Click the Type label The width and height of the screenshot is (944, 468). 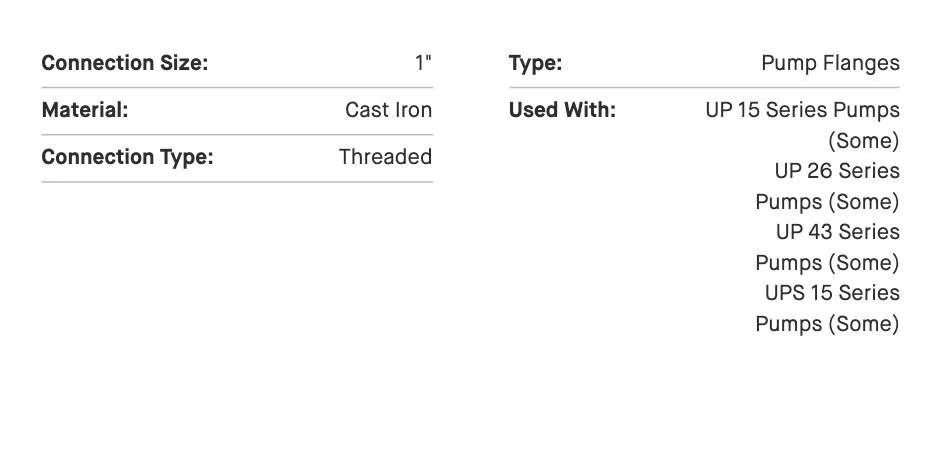tap(535, 63)
